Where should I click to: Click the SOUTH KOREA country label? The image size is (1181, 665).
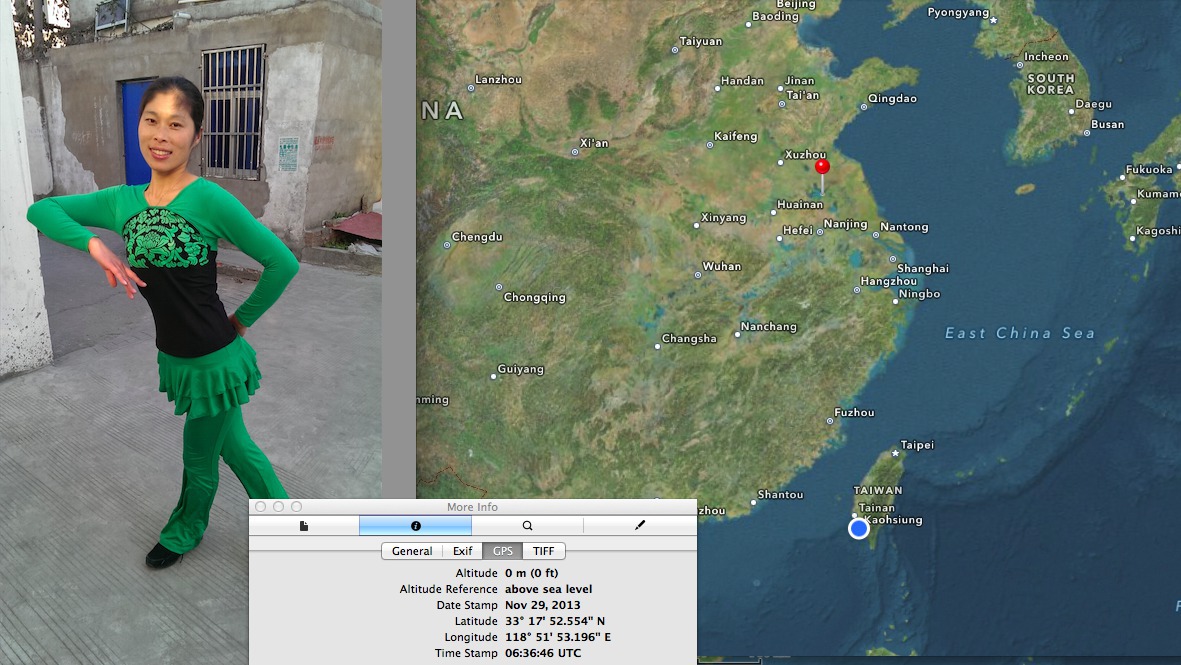tap(1051, 84)
